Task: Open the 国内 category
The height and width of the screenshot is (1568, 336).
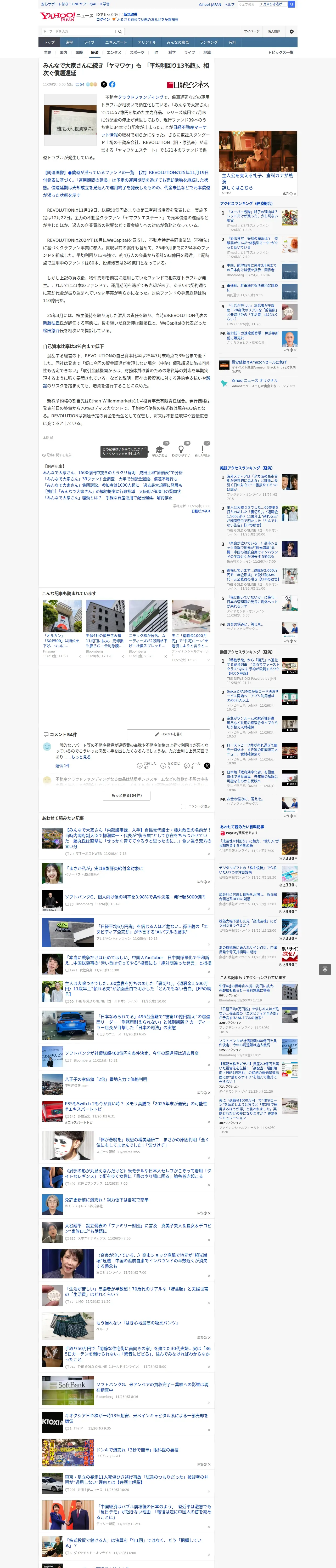Action: (63, 52)
